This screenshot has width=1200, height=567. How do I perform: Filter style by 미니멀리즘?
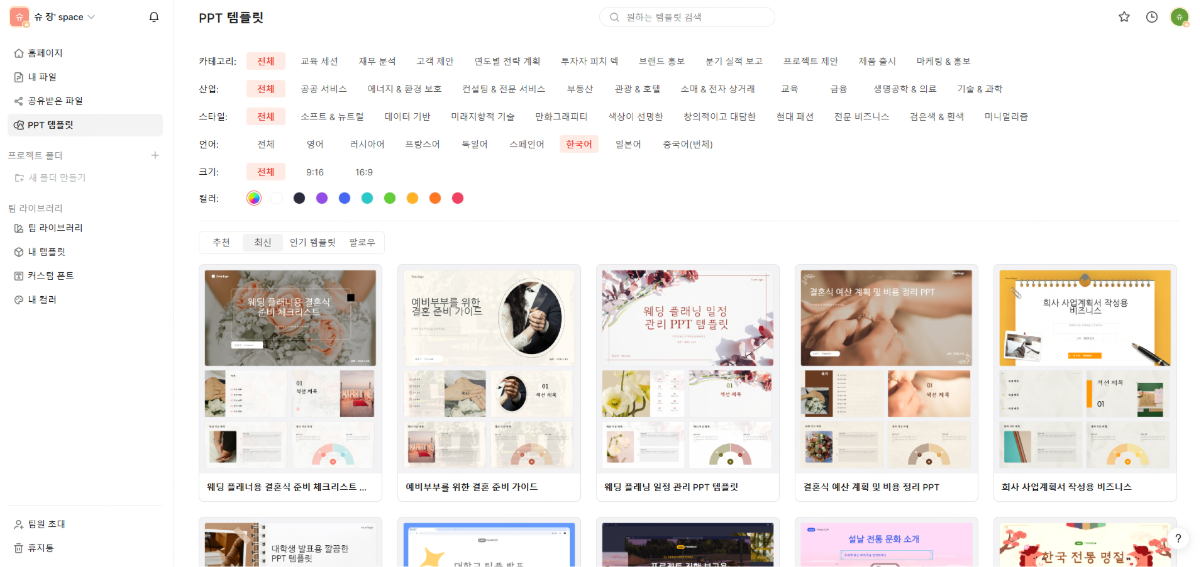tap(1006, 116)
